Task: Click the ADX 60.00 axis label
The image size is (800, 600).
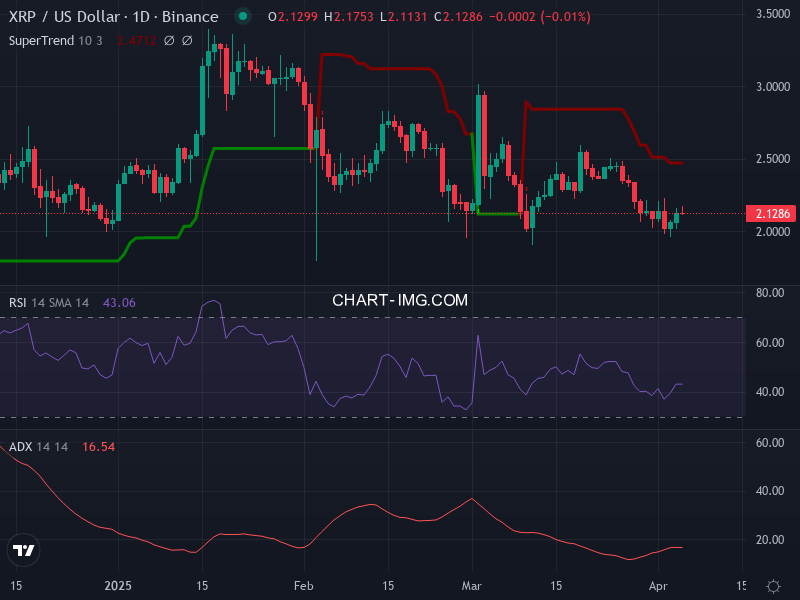Action: (770, 443)
